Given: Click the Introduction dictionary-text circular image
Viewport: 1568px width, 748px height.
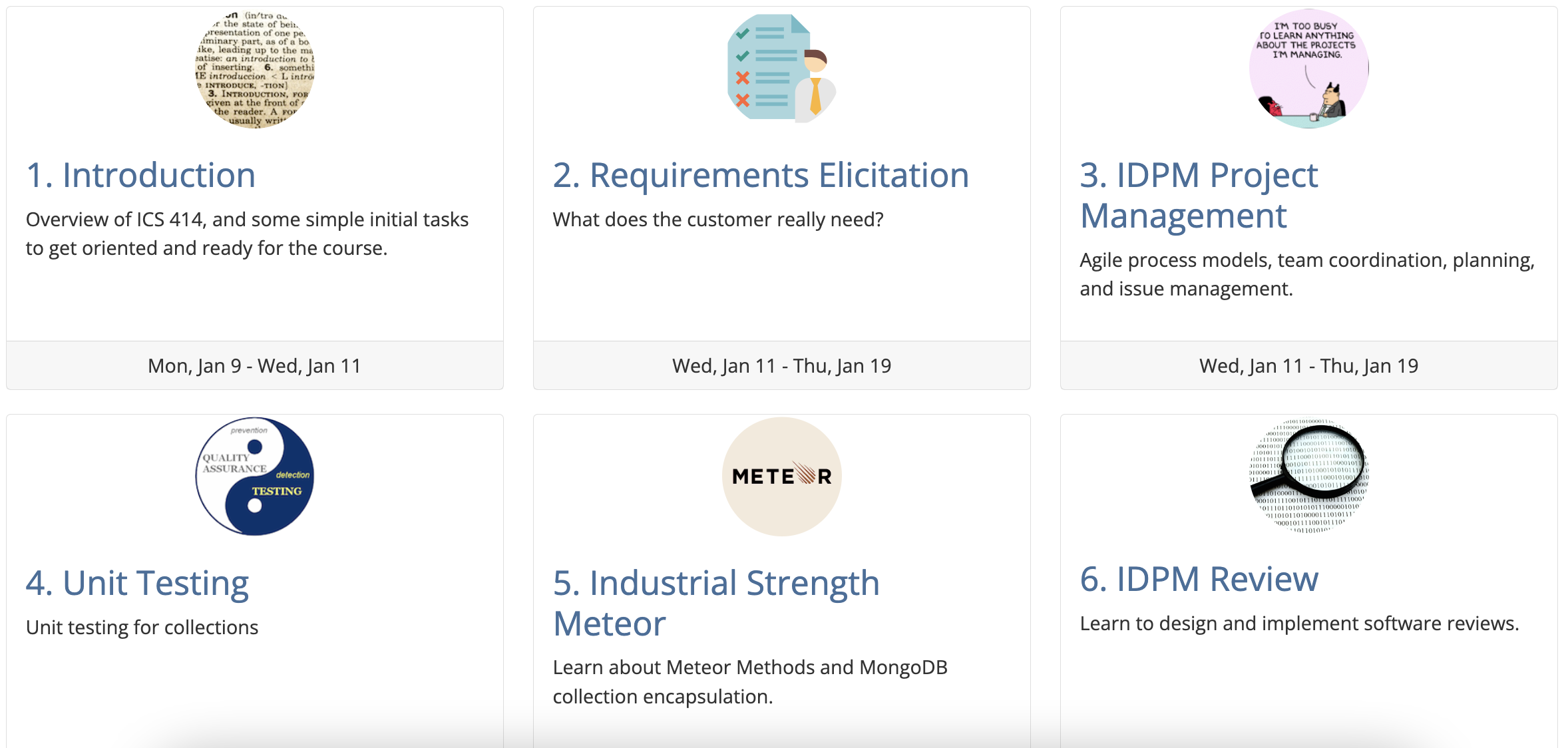Looking at the screenshot, I should (x=255, y=69).
